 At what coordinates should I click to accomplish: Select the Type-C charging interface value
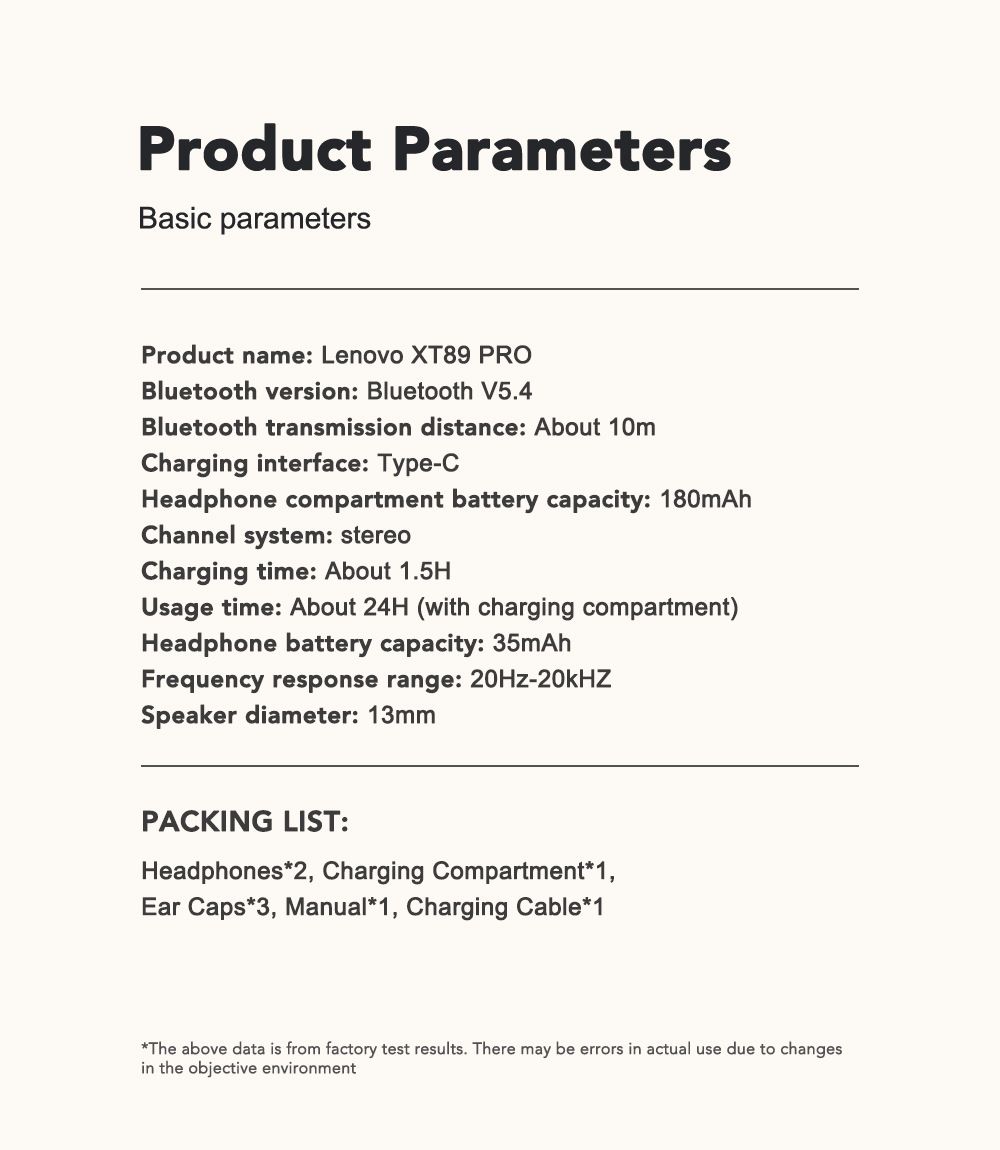pyautogui.click(x=418, y=463)
